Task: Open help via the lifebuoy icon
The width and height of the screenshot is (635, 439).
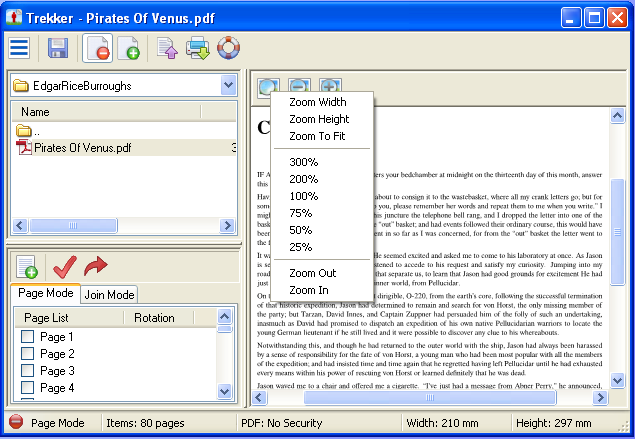Action: click(228, 48)
